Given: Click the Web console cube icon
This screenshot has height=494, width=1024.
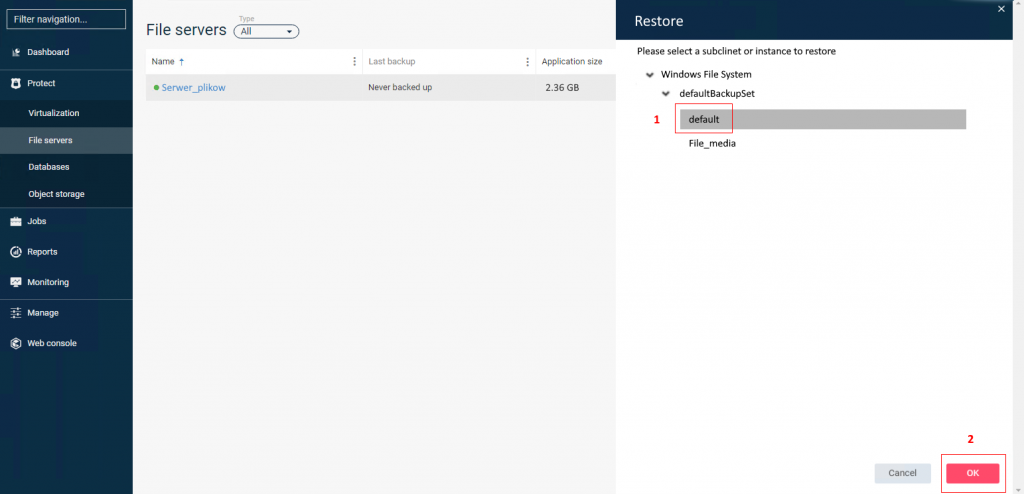Looking at the screenshot, I should [x=16, y=343].
